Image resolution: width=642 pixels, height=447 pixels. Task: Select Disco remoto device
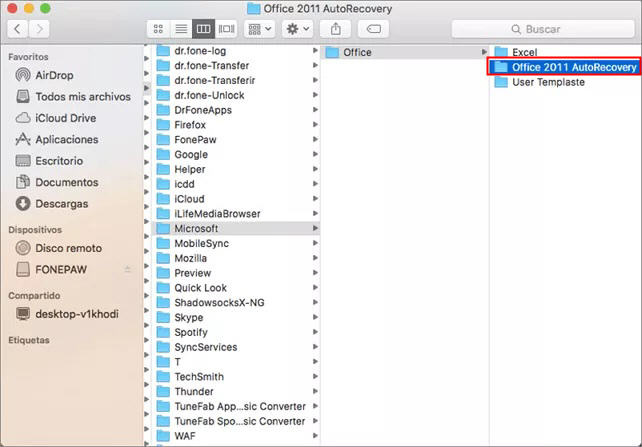click(x=59, y=248)
